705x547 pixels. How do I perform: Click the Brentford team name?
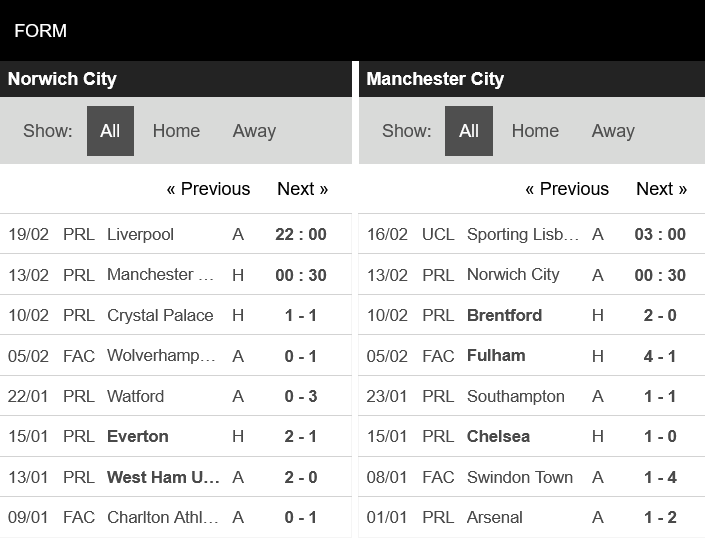(504, 315)
